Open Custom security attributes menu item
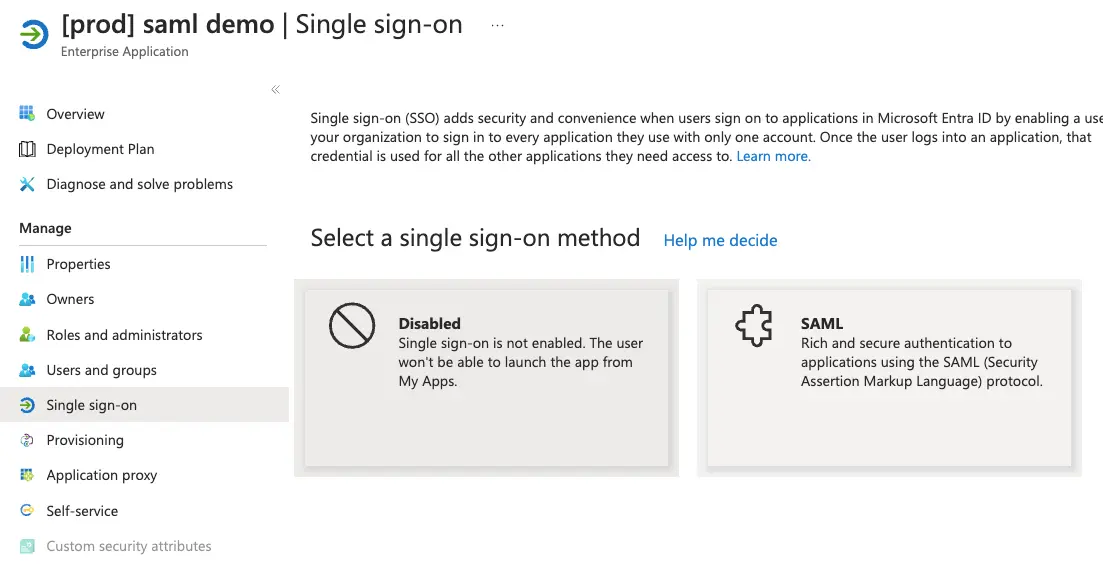The width and height of the screenshot is (1103, 576). (x=129, y=546)
